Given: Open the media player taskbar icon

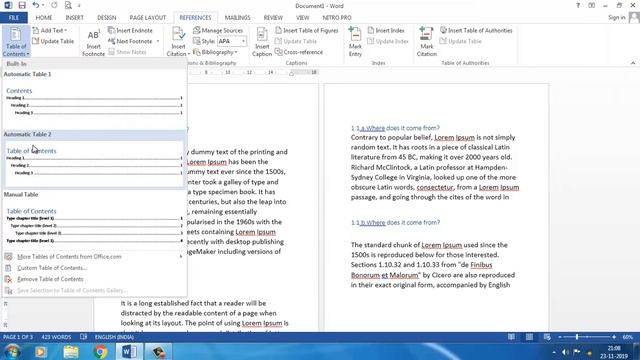Looking at the screenshot, I should (41, 351).
